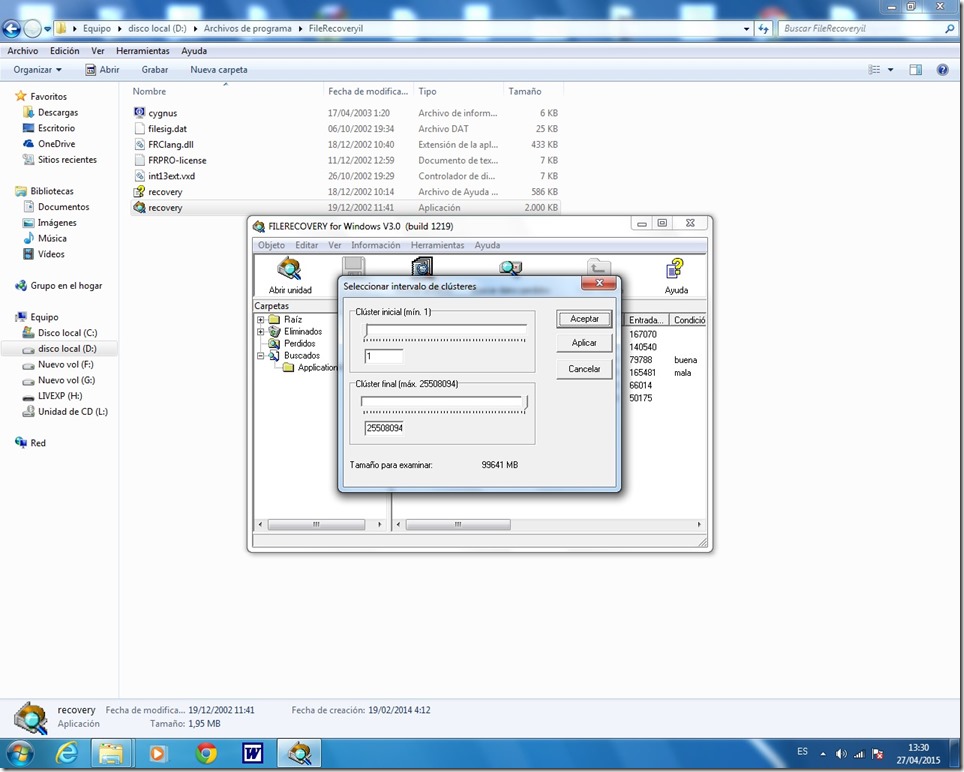The image size is (964, 772).
Task: Click the Clúster final slider thumb
Action: click(525, 403)
